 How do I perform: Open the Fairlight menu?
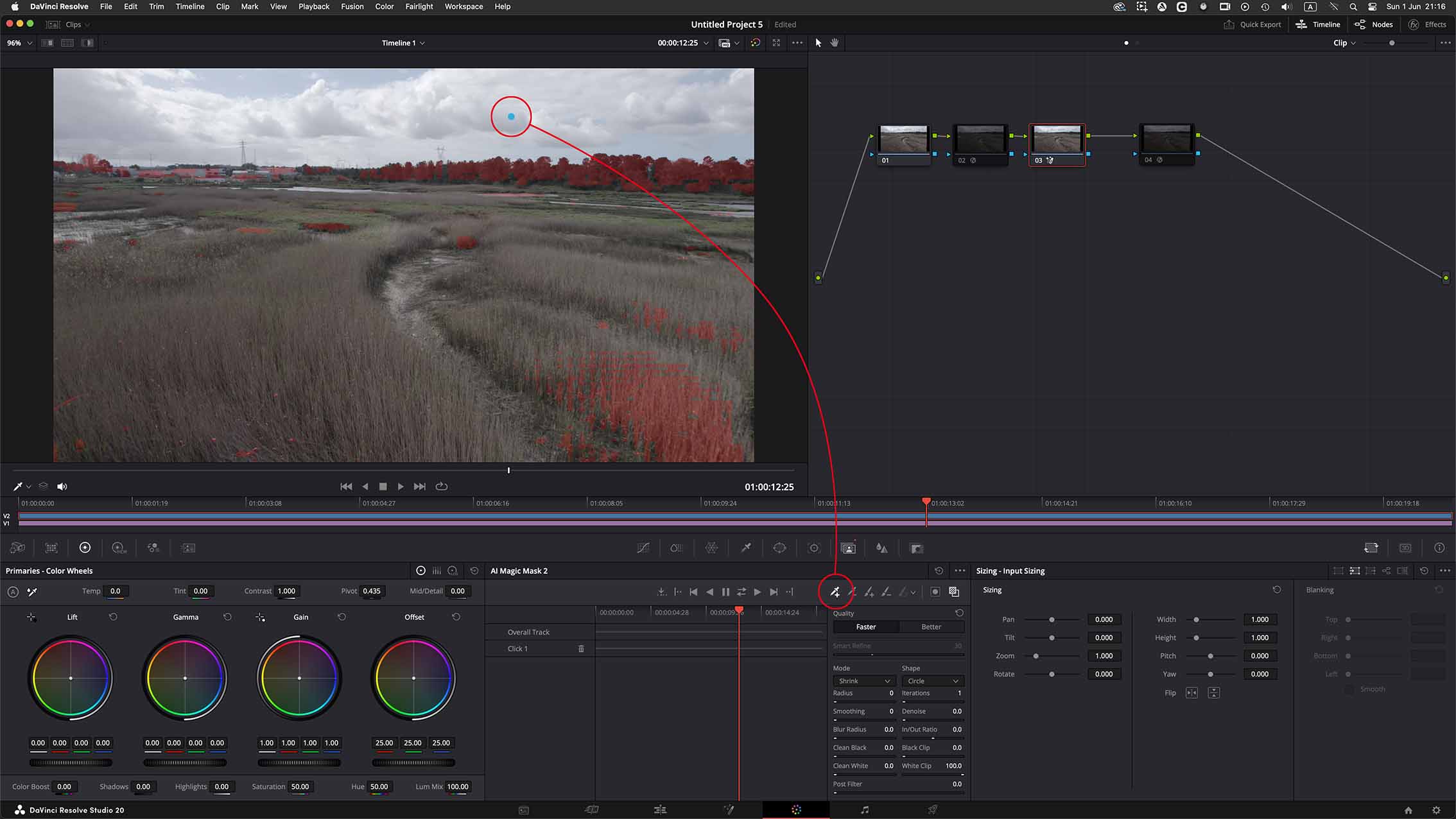(419, 6)
